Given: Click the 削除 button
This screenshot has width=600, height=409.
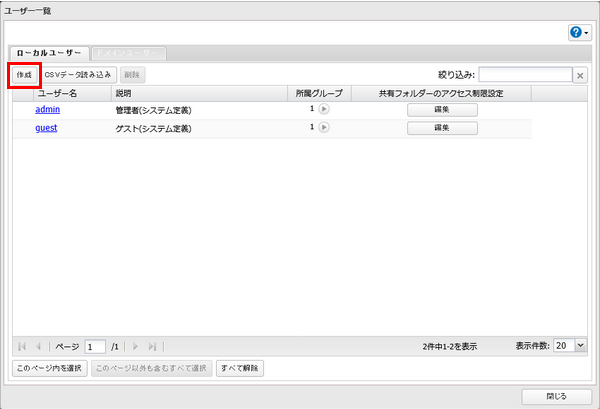Looking at the screenshot, I should [132, 75].
